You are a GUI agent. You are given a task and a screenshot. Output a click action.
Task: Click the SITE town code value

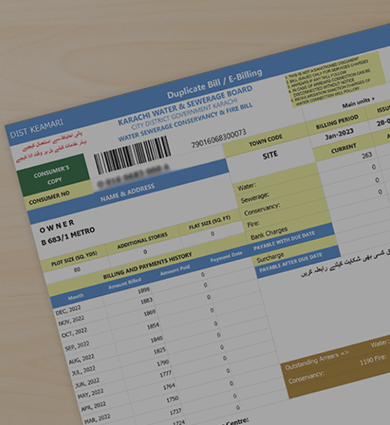point(270,155)
